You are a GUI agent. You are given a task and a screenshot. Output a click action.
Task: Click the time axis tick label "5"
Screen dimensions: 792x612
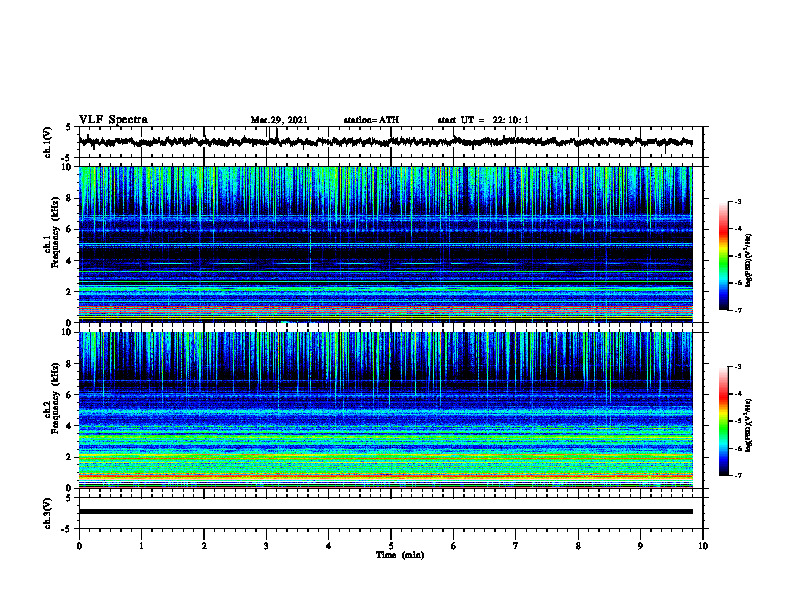(x=391, y=546)
